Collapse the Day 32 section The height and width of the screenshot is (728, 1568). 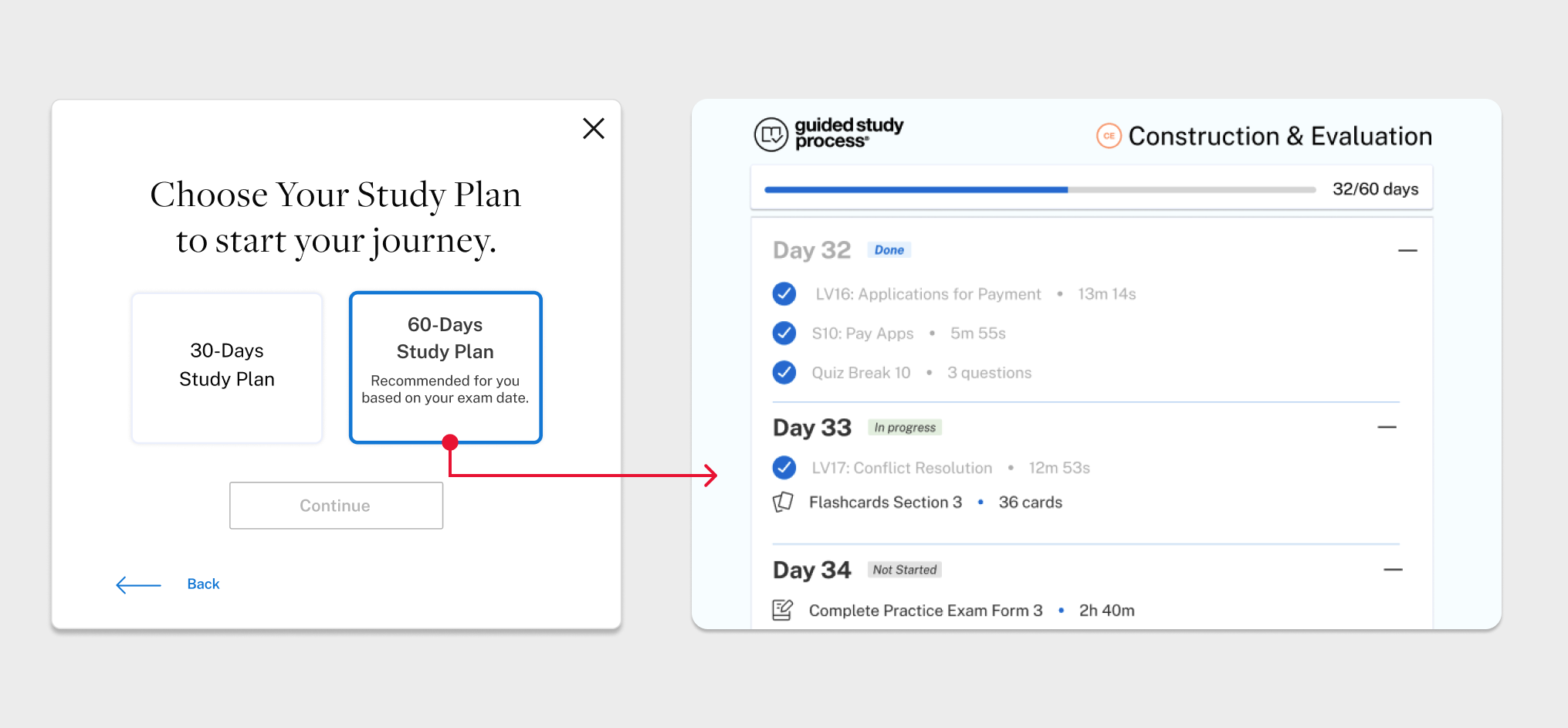[1407, 251]
